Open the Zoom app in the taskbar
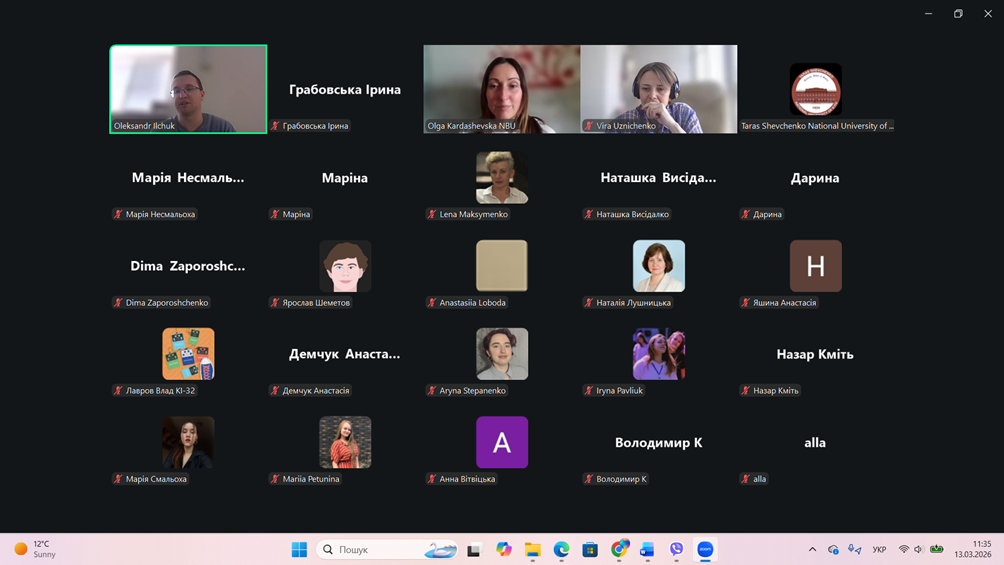The height and width of the screenshot is (565, 1004). tap(705, 549)
